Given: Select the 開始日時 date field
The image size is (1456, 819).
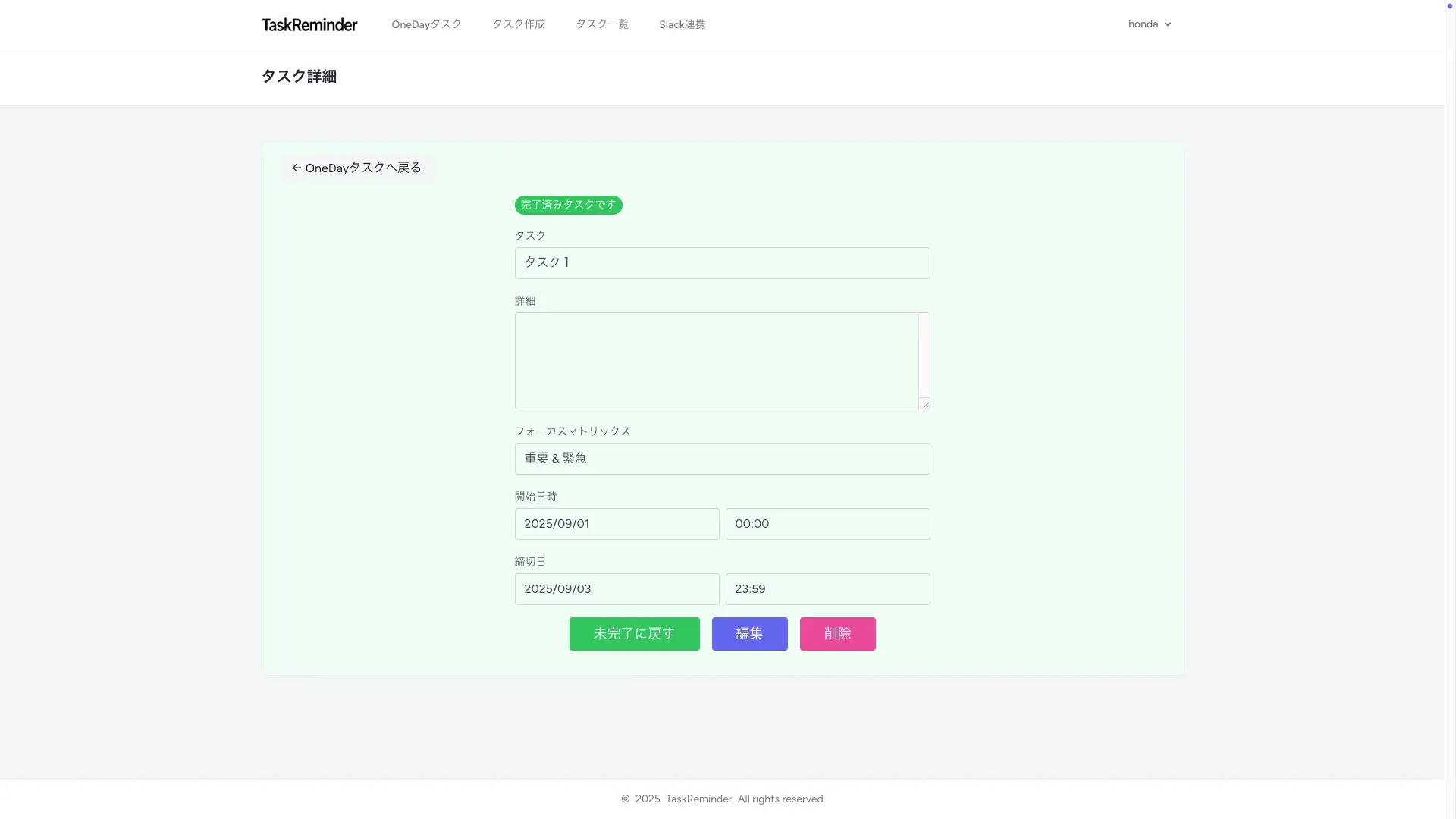Looking at the screenshot, I should [x=617, y=524].
